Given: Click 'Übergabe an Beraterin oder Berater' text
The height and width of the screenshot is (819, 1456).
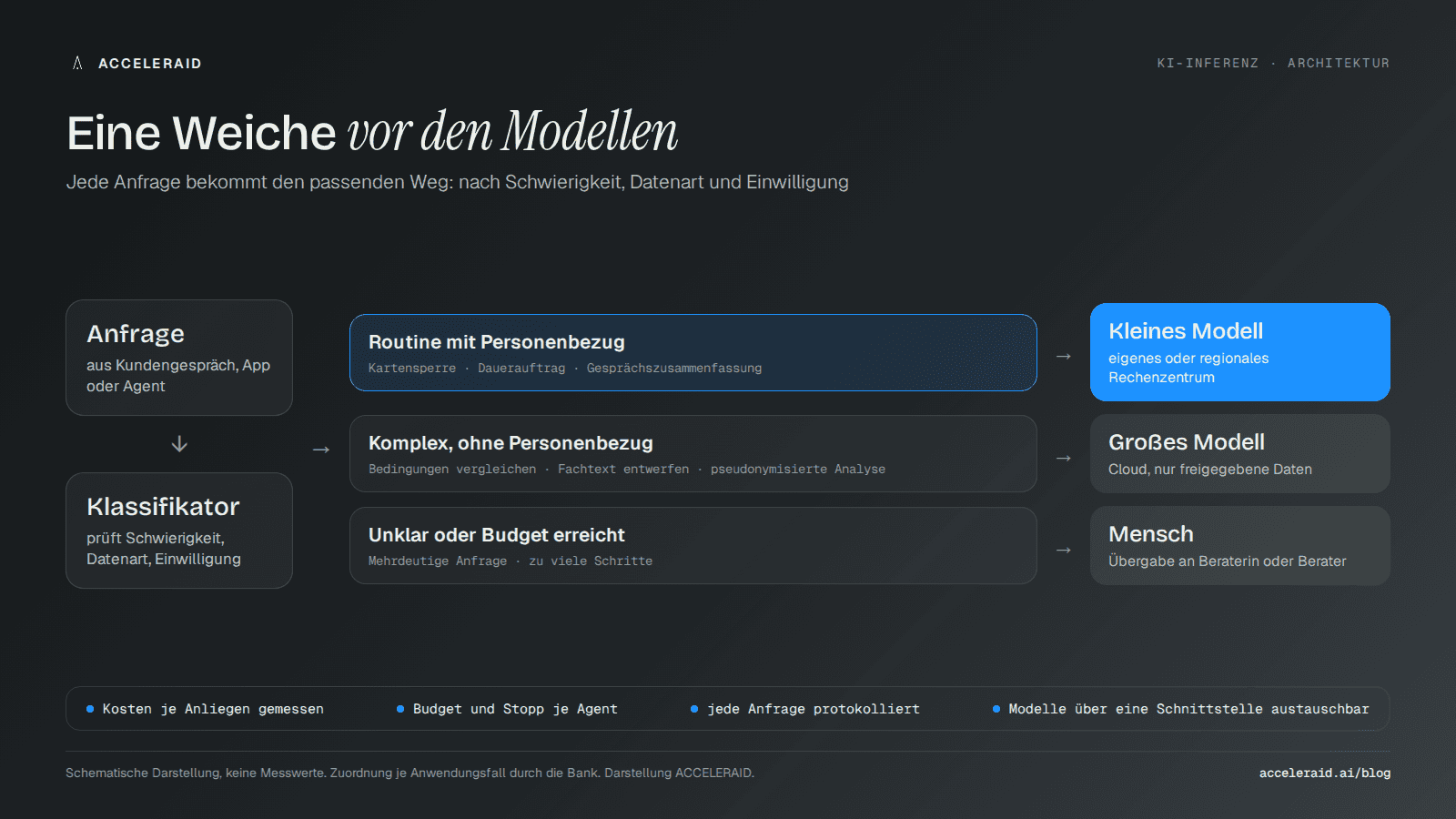Looking at the screenshot, I should point(1228,561).
